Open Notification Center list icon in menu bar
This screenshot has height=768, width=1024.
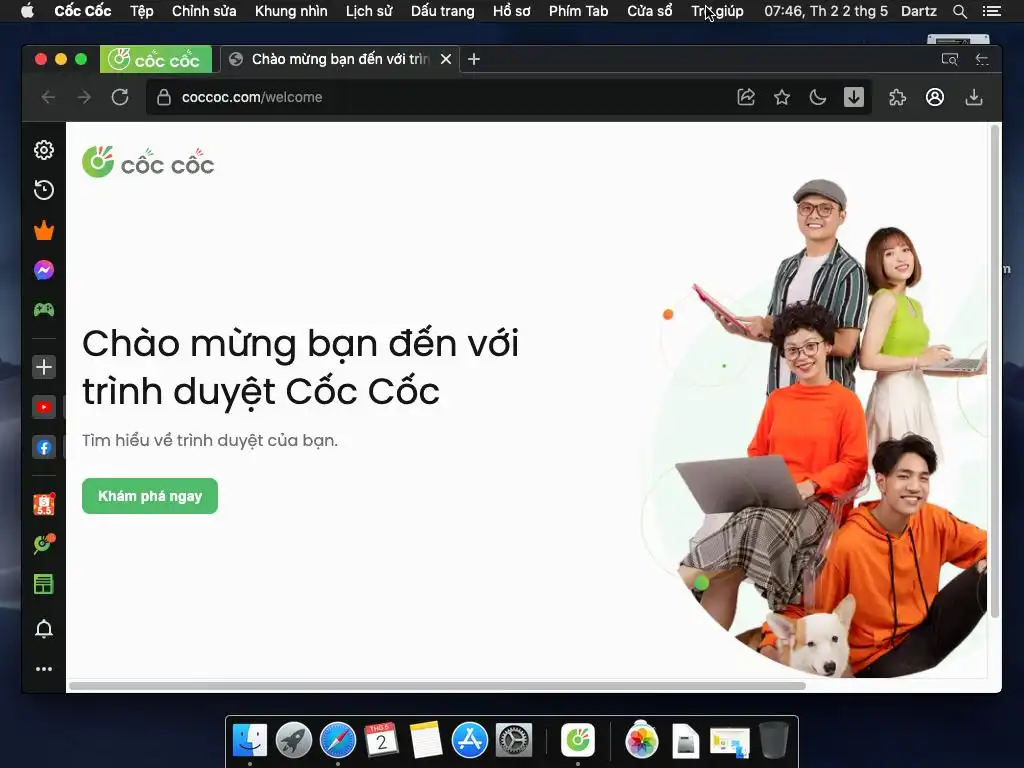(x=991, y=11)
